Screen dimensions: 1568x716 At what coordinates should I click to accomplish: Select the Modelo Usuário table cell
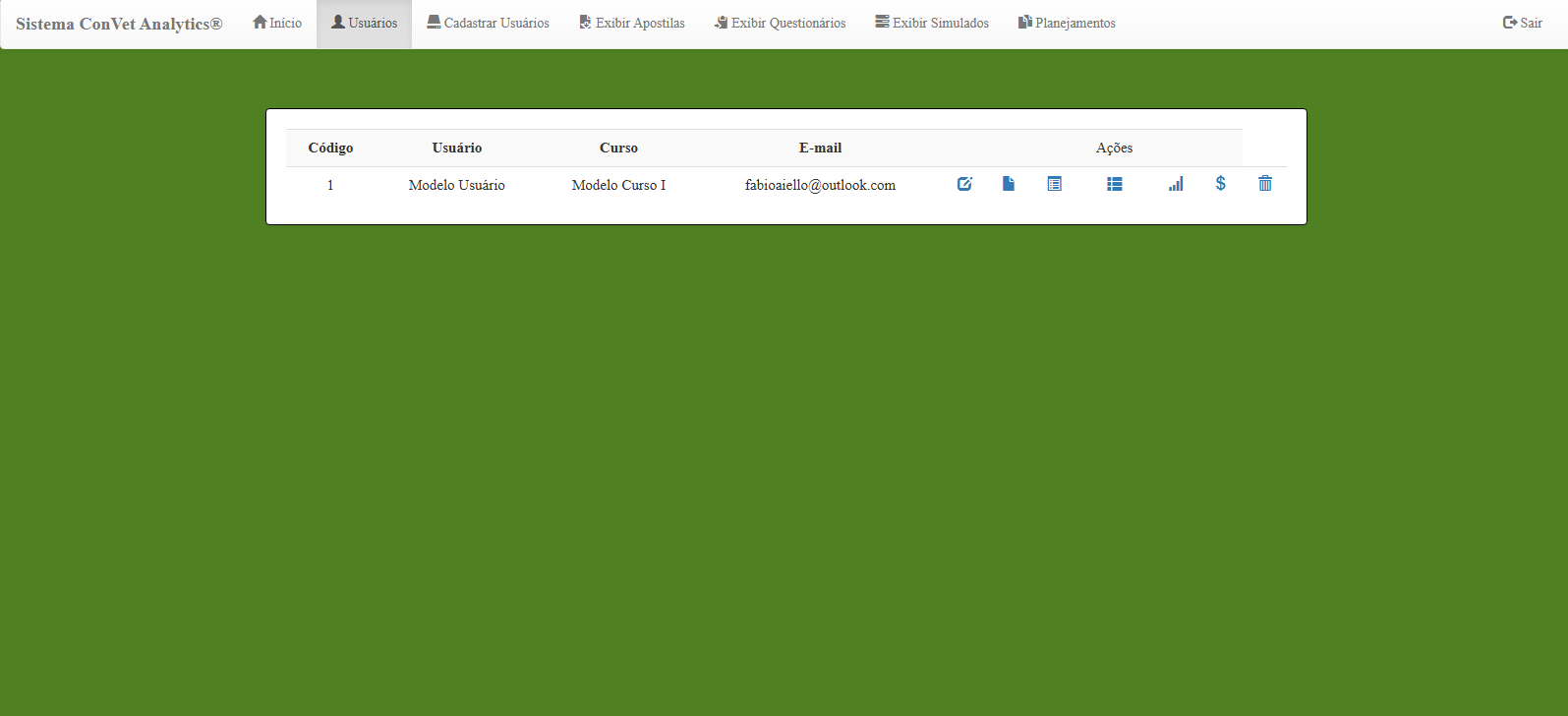tap(456, 185)
